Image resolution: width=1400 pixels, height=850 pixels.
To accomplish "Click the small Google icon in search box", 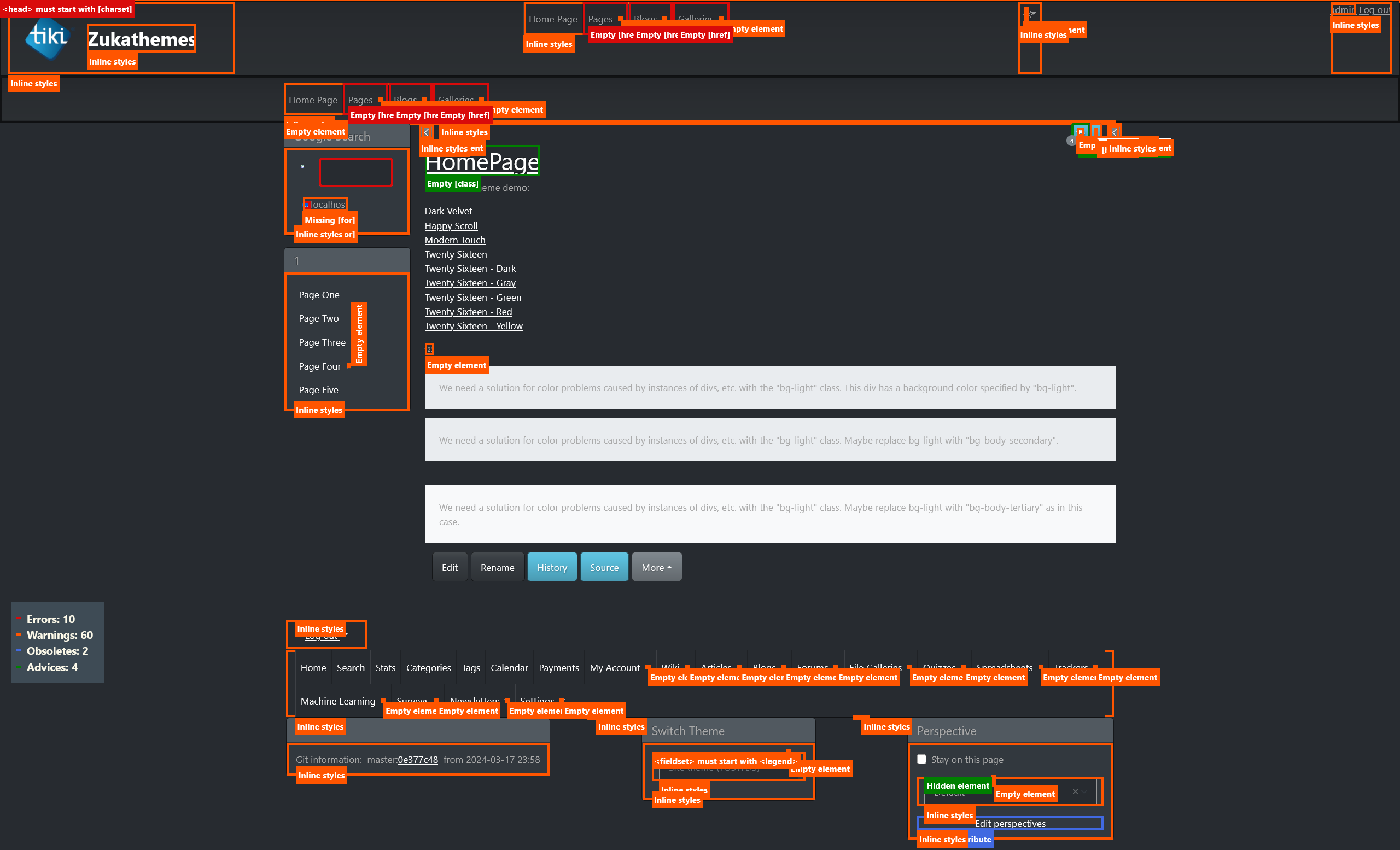I will point(302,166).
